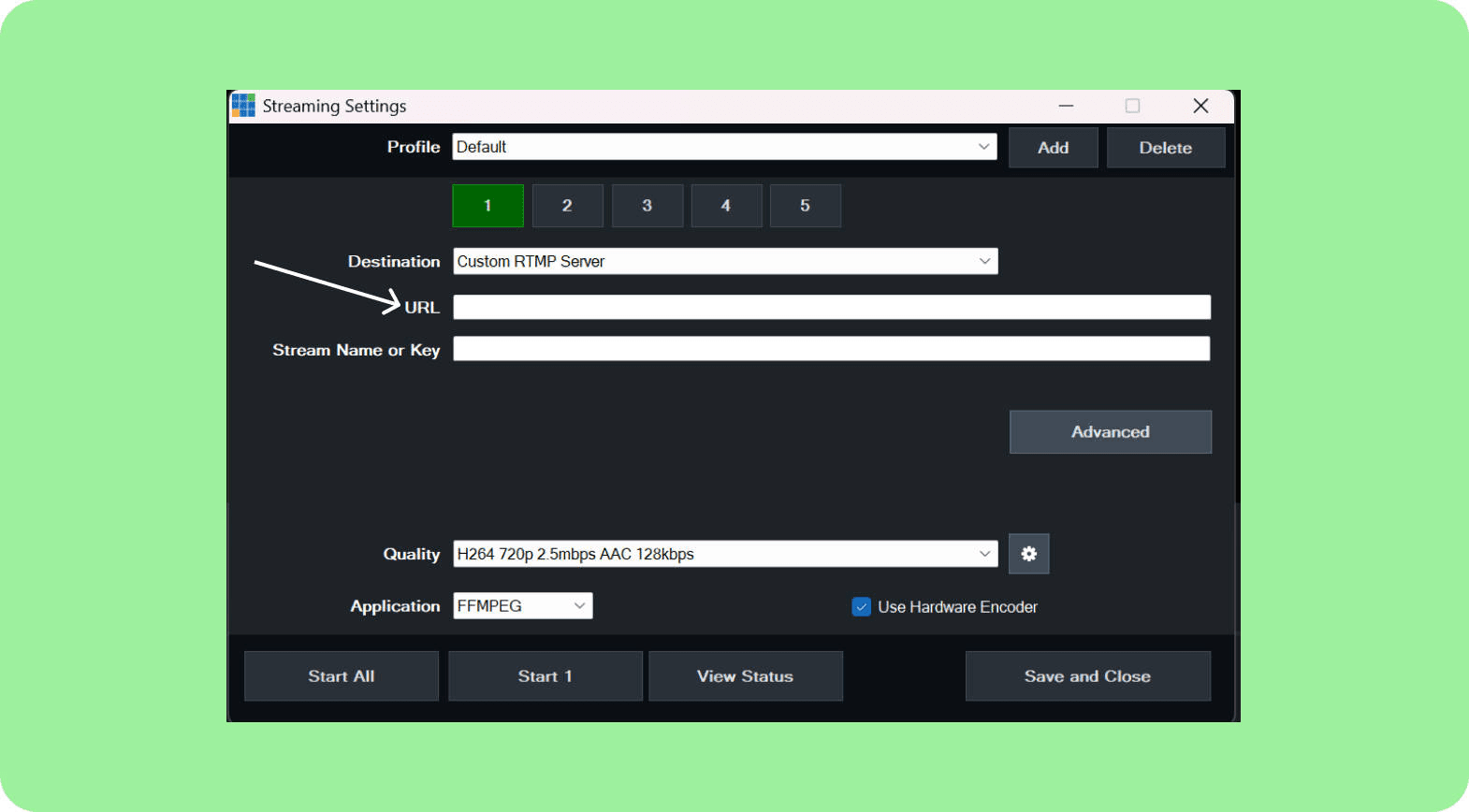
Task: Open quality settings gear icon
Action: tap(1028, 554)
